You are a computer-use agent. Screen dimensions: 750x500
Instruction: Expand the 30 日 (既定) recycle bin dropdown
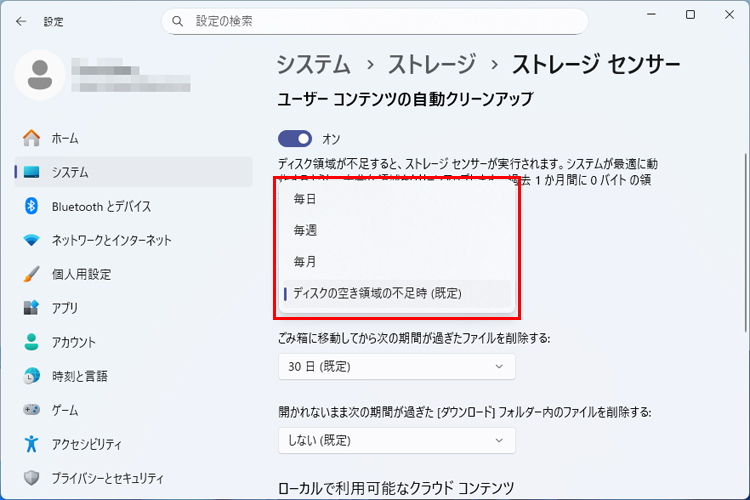tap(396, 367)
